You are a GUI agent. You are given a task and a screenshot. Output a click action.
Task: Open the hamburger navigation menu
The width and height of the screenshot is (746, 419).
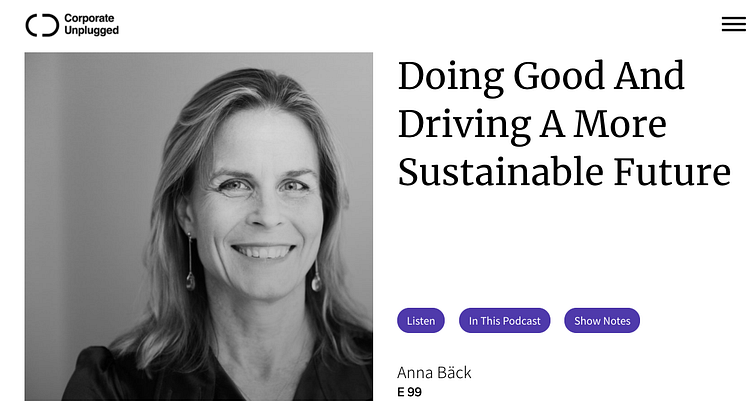[x=733, y=25]
